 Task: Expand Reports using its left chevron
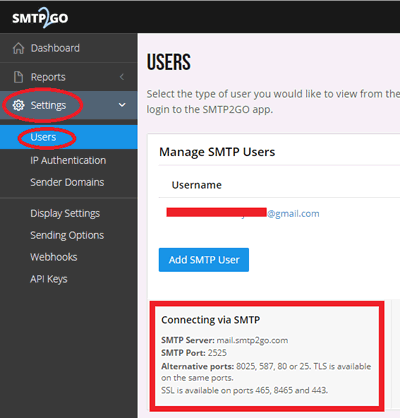point(122,77)
